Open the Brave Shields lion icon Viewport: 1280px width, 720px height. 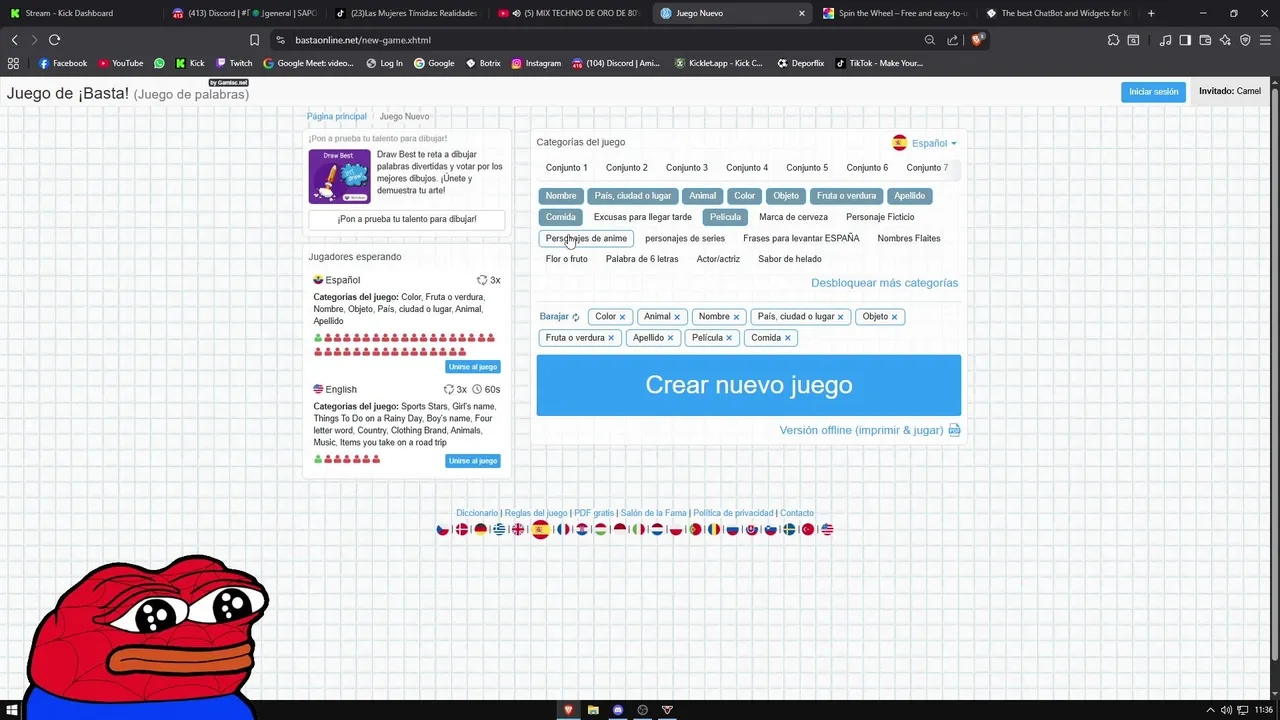coord(978,40)
